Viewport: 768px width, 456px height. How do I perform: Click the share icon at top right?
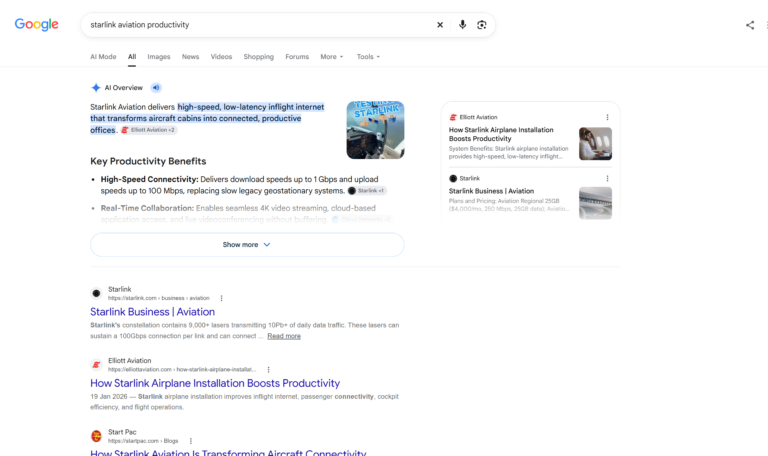pos(750,25)
